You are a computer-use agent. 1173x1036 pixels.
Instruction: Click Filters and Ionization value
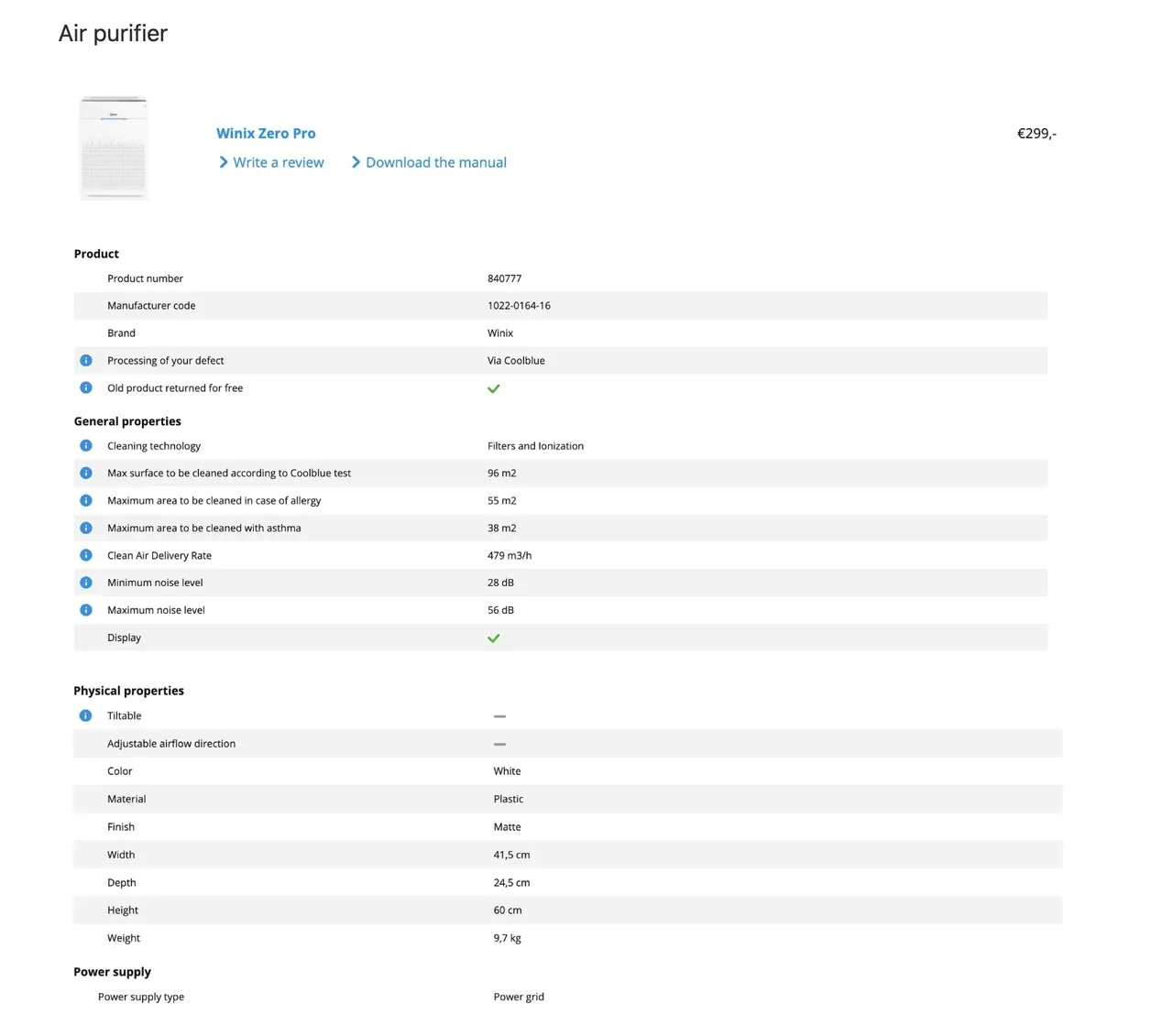pos(536,446)
